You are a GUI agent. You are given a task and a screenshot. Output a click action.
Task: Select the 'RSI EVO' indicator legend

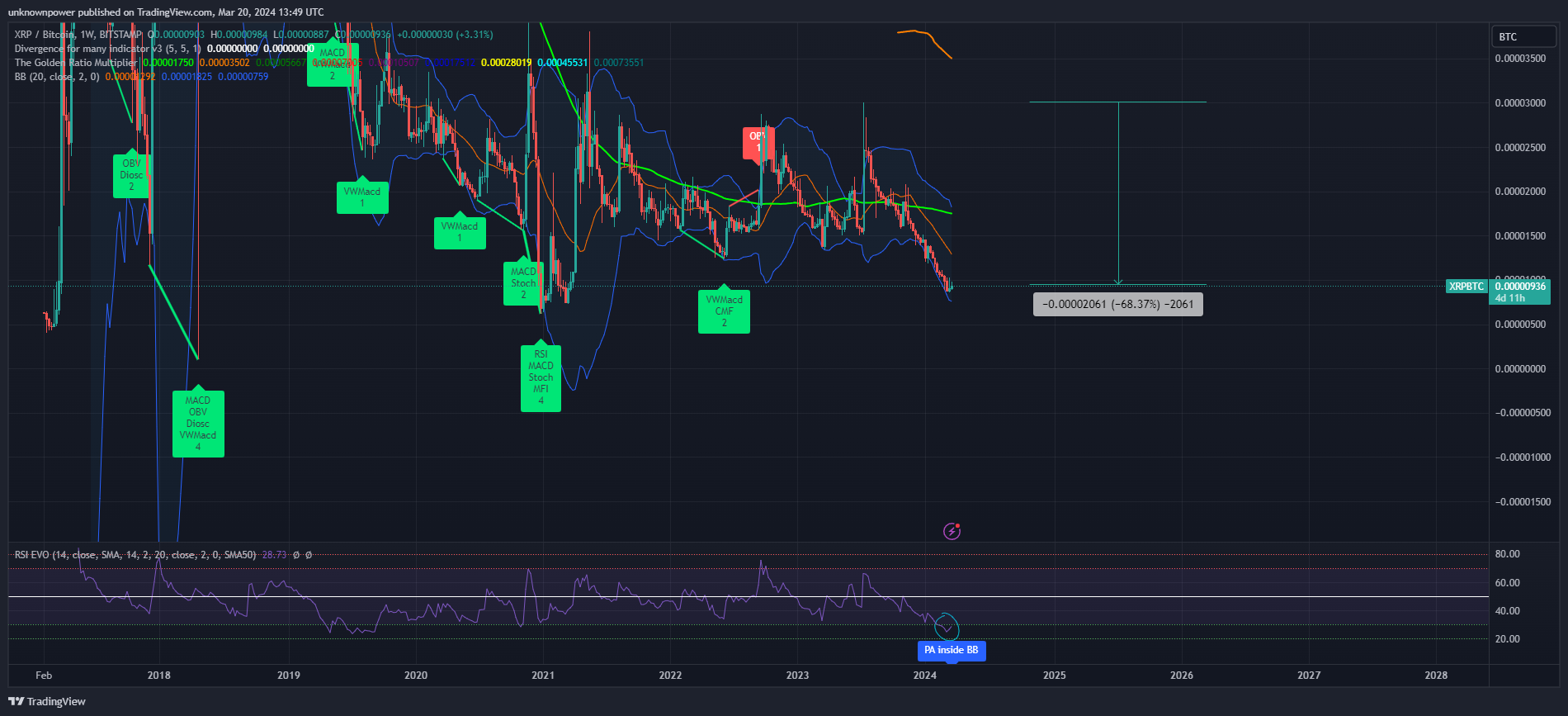point(135,555)
